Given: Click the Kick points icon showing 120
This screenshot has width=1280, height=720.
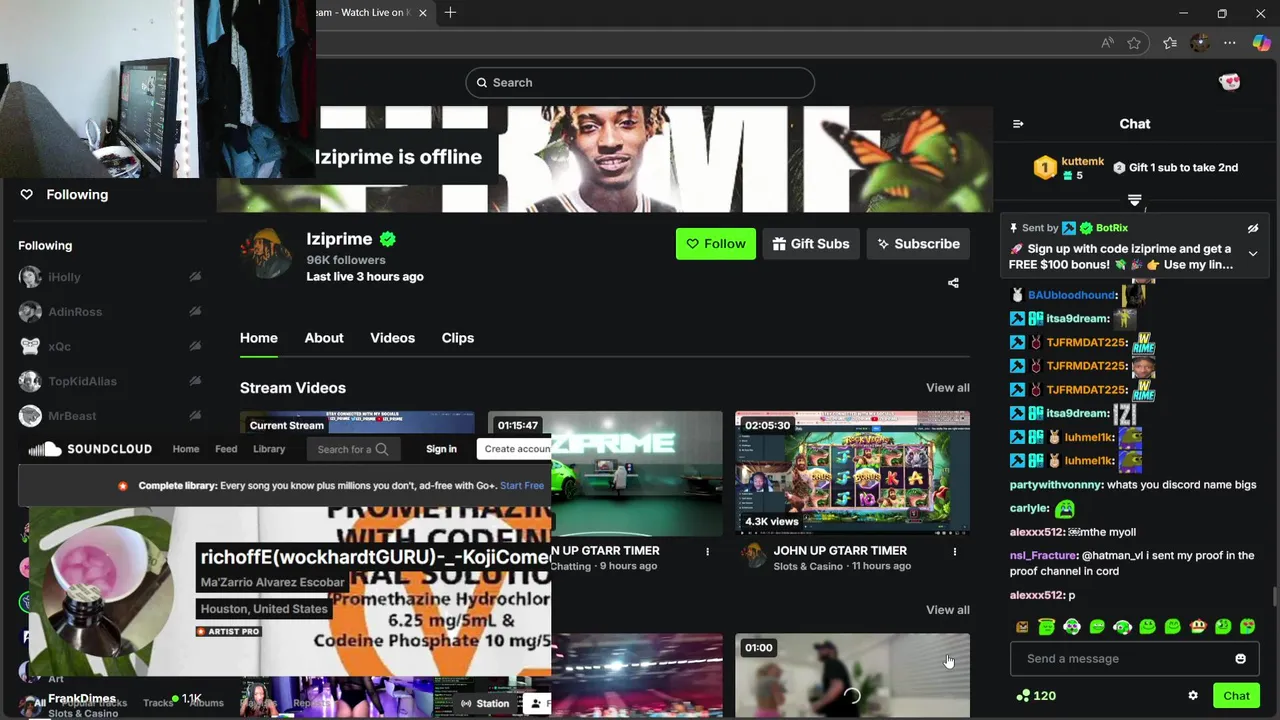Looking at the screenshot, I should [x=1023, y=696].
